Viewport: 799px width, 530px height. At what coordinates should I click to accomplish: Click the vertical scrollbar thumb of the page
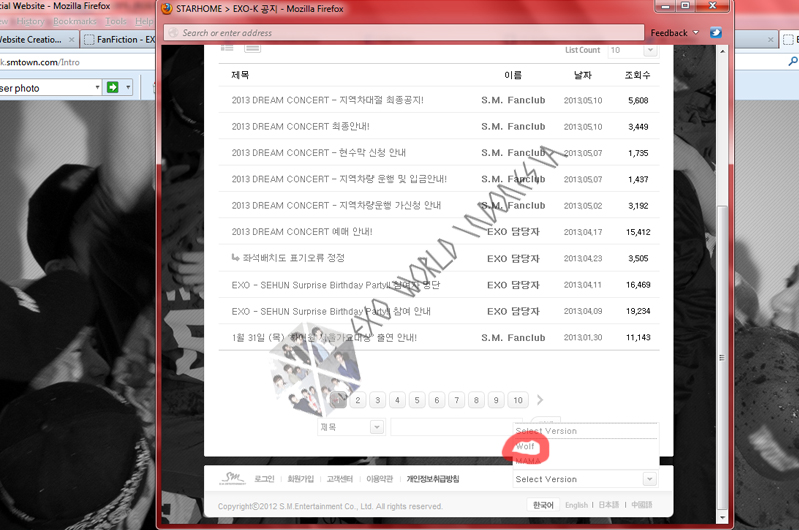coord(722,357)
